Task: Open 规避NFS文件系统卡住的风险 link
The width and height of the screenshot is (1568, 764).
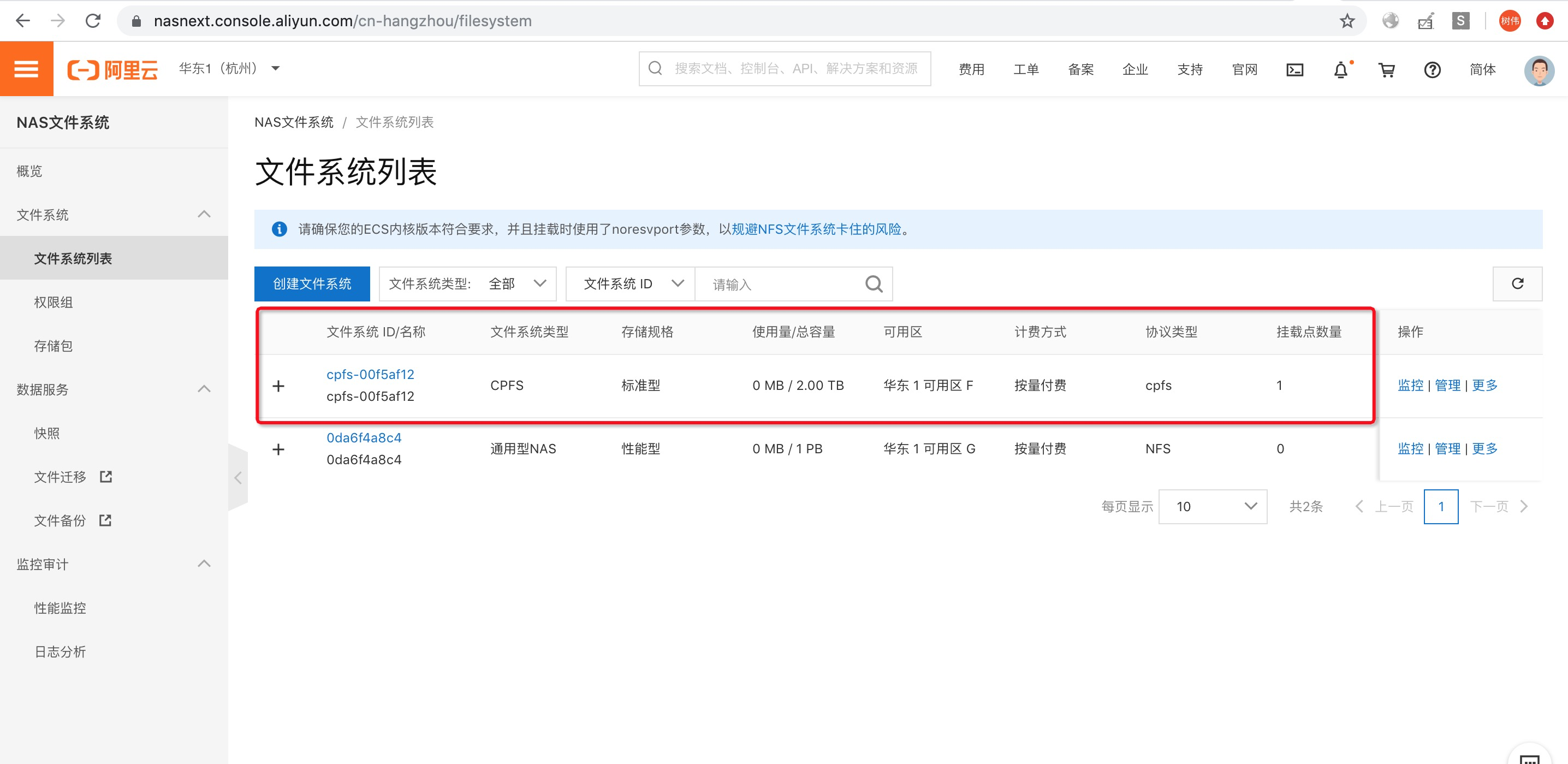Action: click(x=816, y=229)
